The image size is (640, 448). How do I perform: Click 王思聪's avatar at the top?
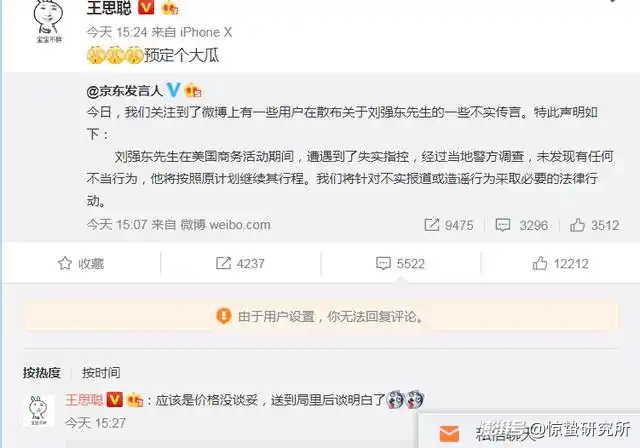point(49,20)
